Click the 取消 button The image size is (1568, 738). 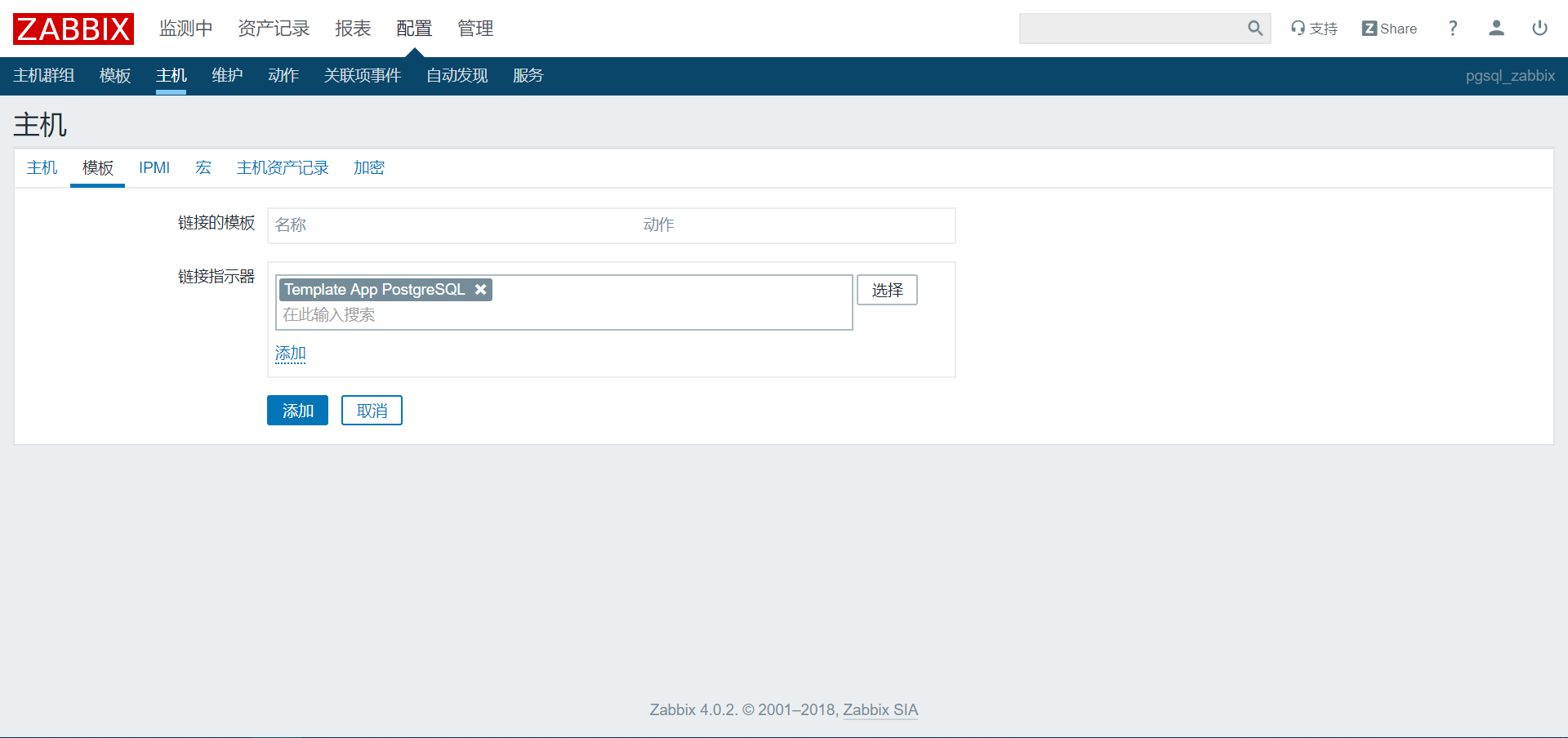click(372, 411)
